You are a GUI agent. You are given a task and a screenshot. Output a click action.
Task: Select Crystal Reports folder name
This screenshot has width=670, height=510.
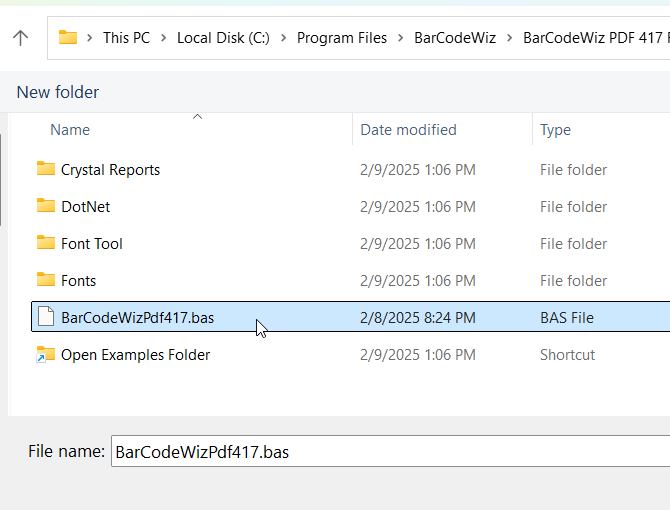110,170
